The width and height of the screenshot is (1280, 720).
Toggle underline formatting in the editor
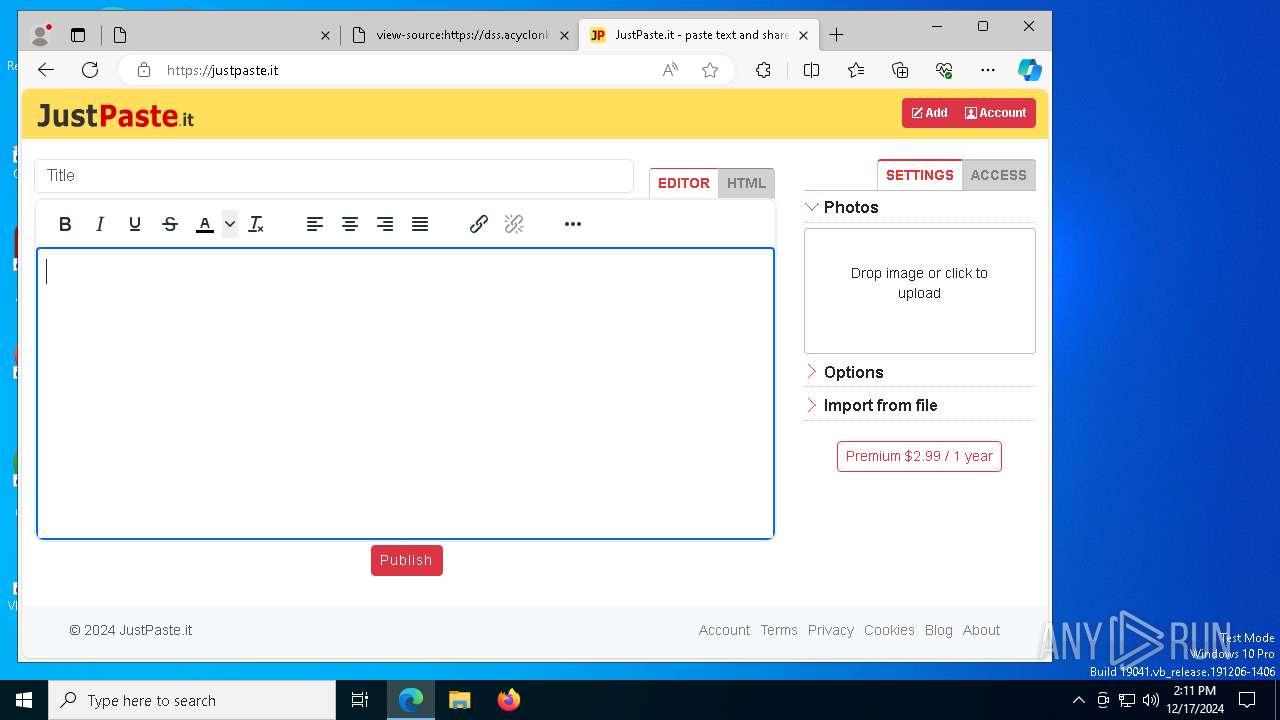point(135,224)
